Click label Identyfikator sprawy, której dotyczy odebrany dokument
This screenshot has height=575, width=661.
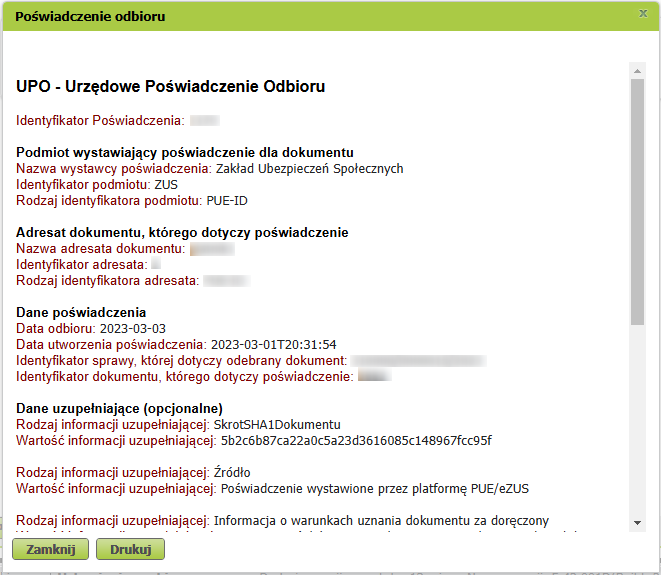pos(182,361)
